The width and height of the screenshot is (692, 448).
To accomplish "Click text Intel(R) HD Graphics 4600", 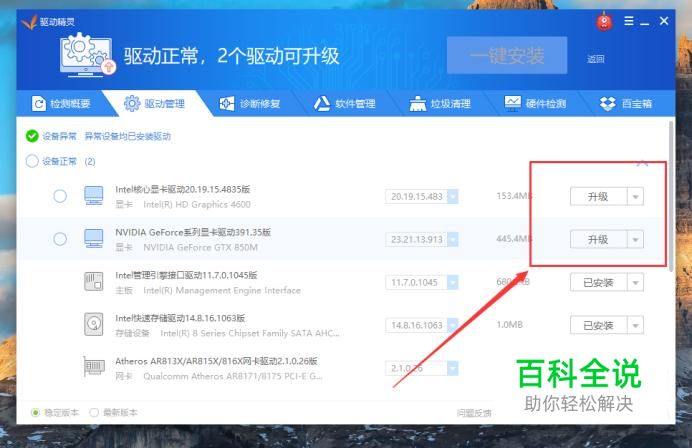I will pyautogui.click(x=197, y=204).
